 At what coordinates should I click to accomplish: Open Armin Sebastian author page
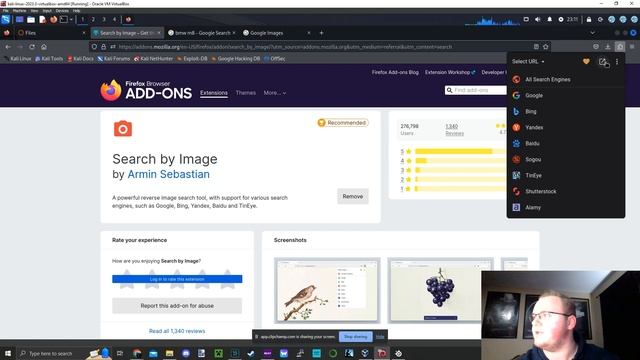coord(169,174)
